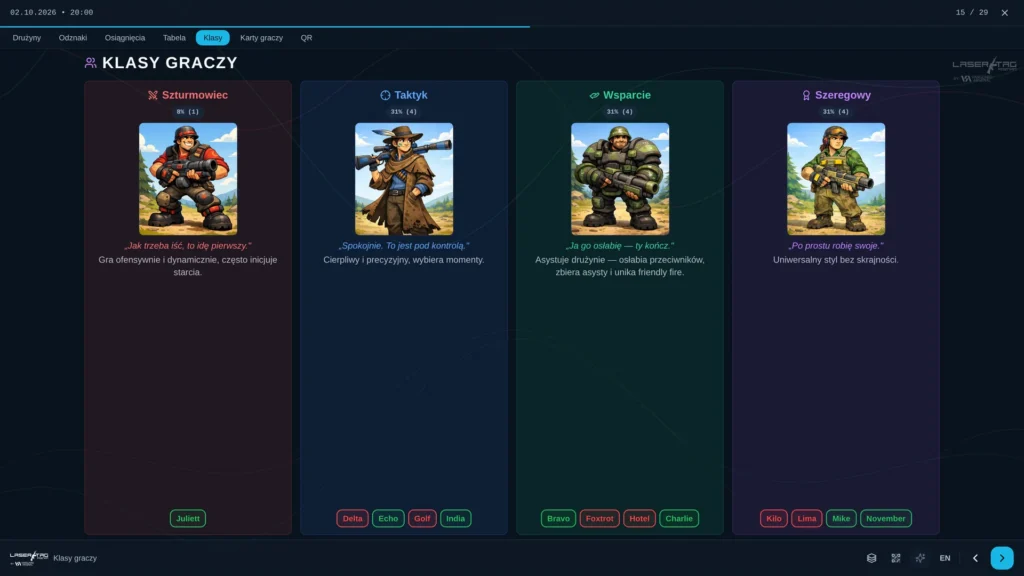
Task: Select the Klasy tab
Action: point(213,38)
